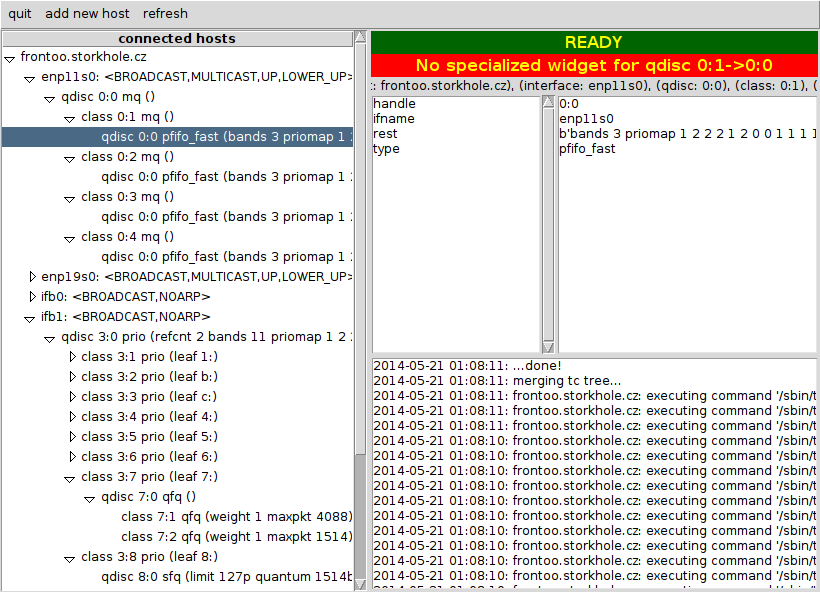Image resolution: width=820 pixels, height=592 pixels.
Task: Click the attribute list scrollbar down arrow
Action: pyautogui.click(x=548, y=347)
